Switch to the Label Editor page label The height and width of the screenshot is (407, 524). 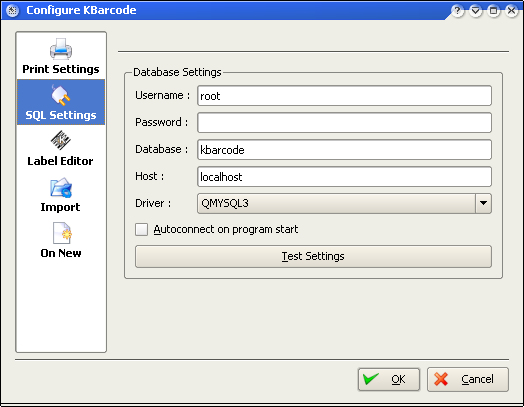pos(60,161)
